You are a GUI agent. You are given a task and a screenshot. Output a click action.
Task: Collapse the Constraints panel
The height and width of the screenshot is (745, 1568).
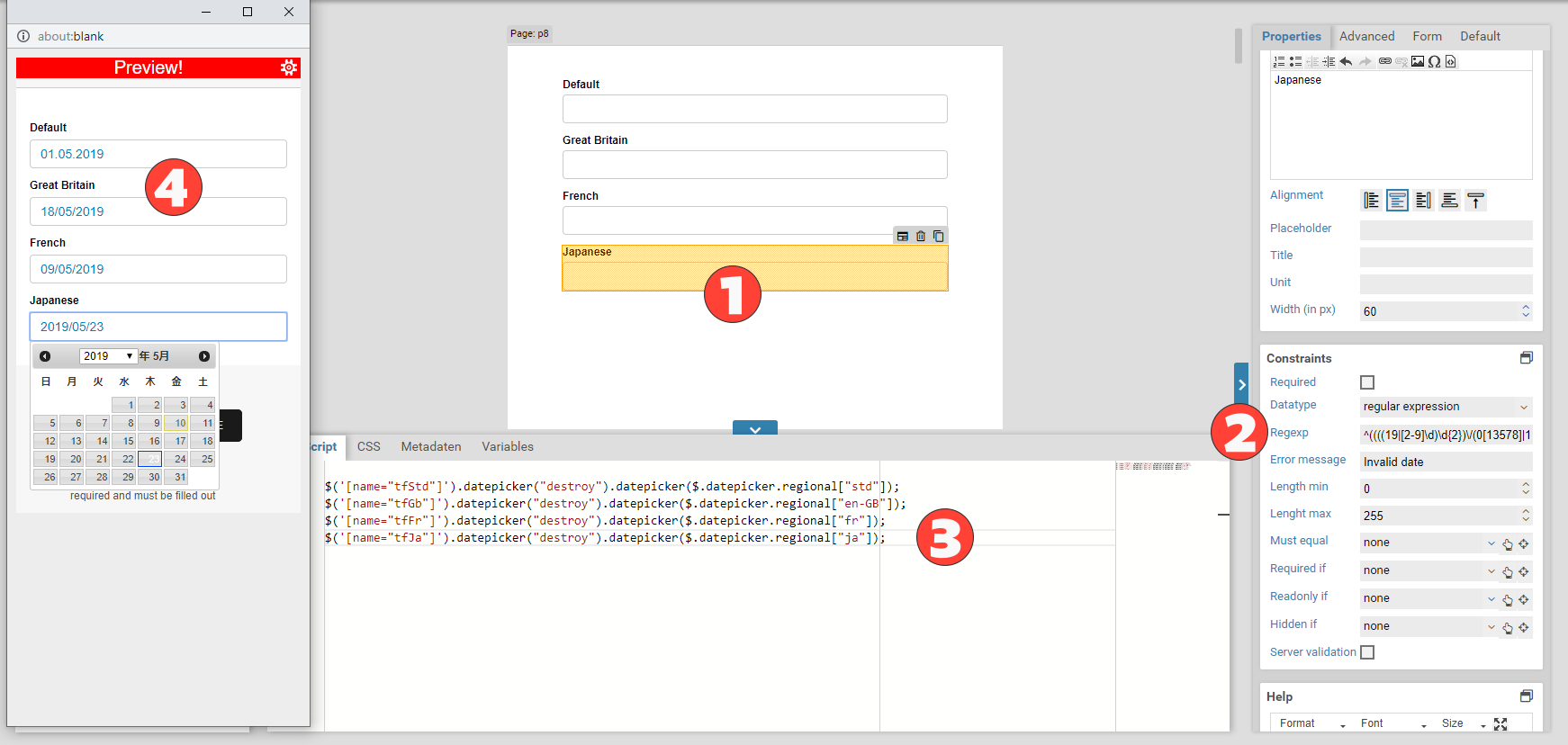coord(1526,358)
